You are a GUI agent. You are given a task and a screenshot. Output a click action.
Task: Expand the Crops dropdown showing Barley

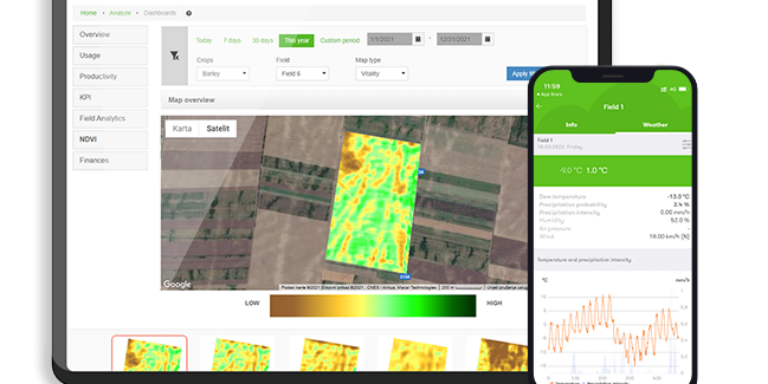point(223,74)
